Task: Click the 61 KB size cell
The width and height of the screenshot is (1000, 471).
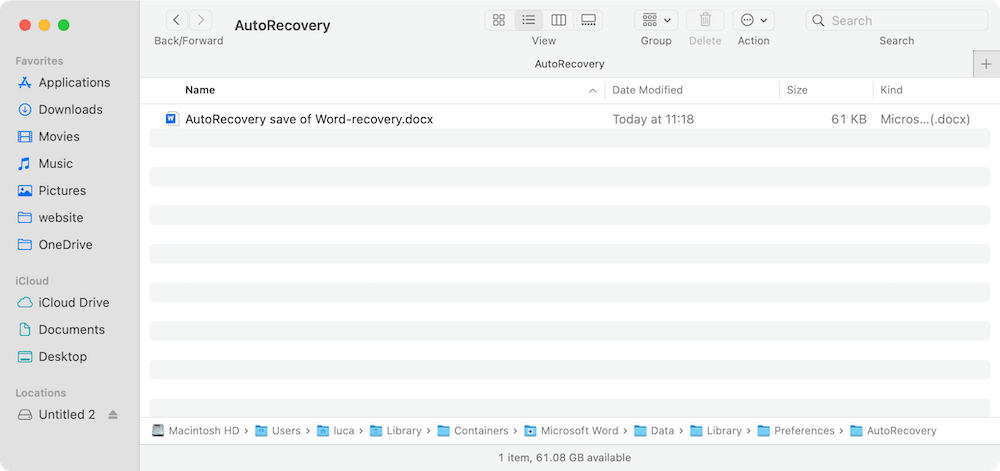Action: pos(849,119)
